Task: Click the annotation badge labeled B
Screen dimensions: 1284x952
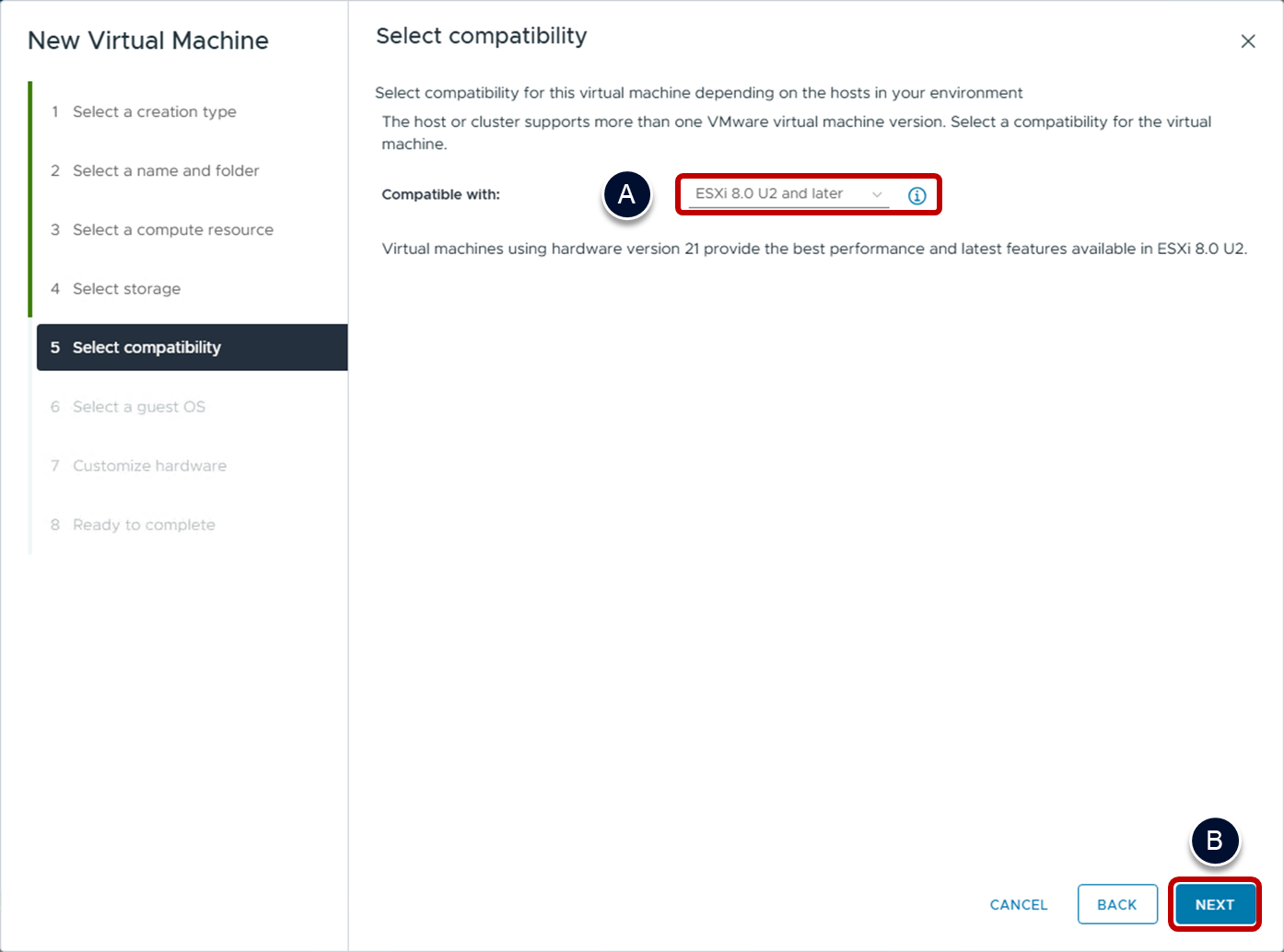Action: pos(1214,841)
